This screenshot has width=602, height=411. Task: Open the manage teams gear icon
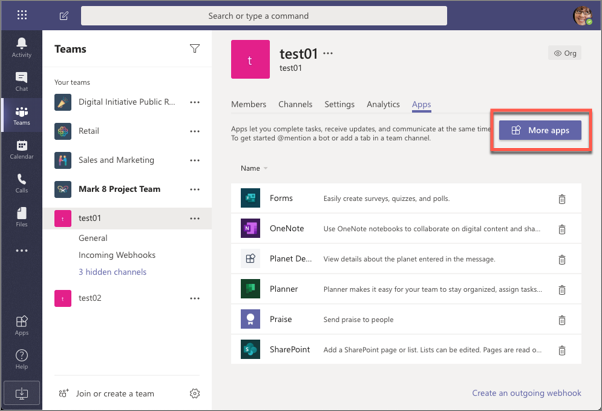(195, 393)
